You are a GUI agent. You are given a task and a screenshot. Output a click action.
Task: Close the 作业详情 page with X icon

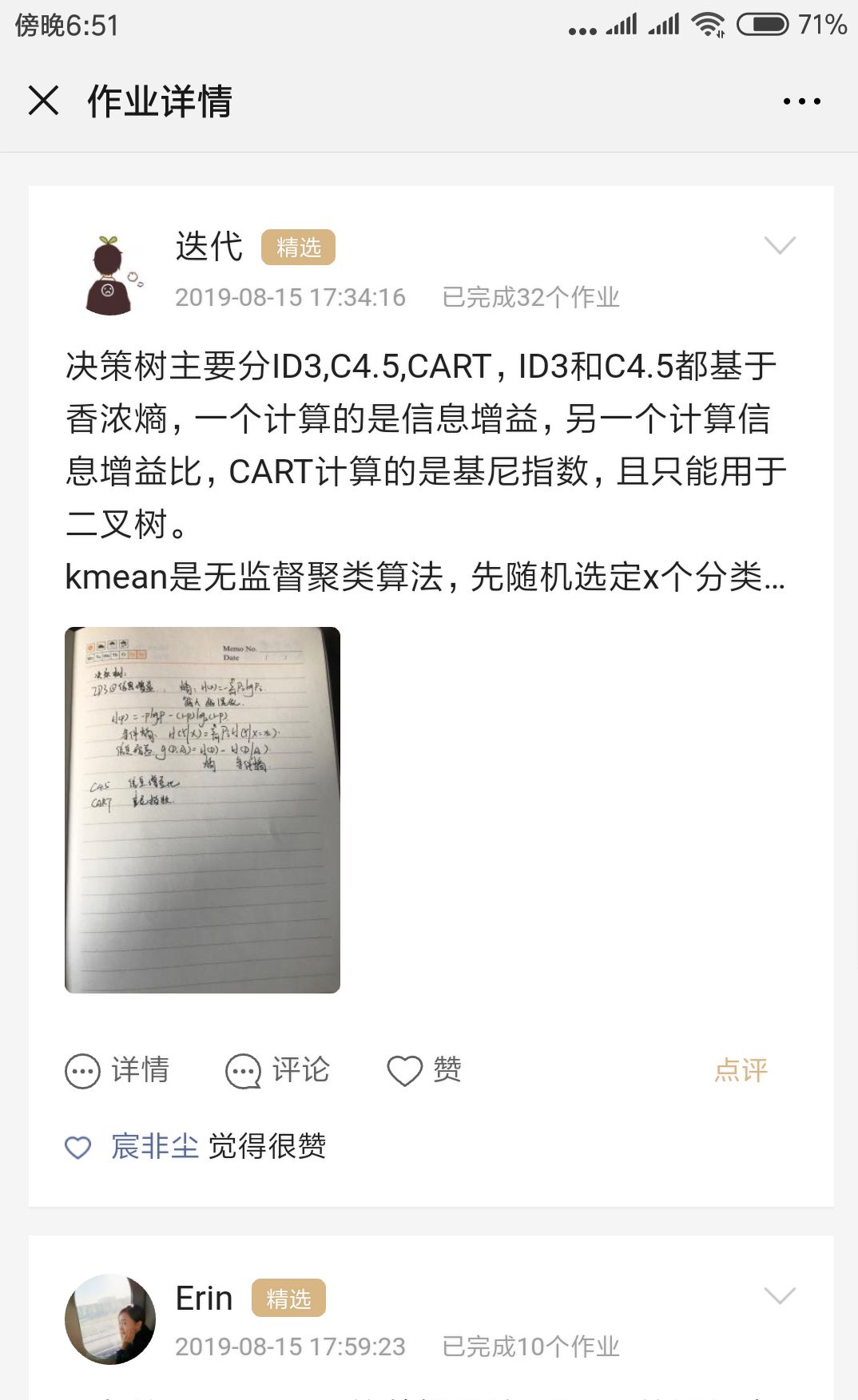(43, 101)
